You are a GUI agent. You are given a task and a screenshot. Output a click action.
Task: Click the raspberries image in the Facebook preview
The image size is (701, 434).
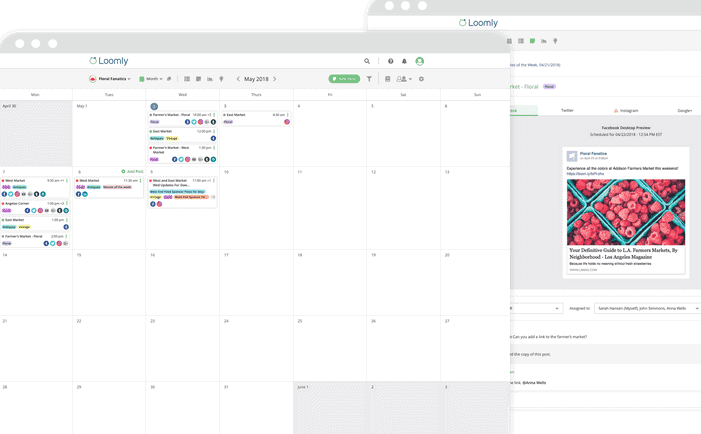pyautogui.click(x=625, y=212)
